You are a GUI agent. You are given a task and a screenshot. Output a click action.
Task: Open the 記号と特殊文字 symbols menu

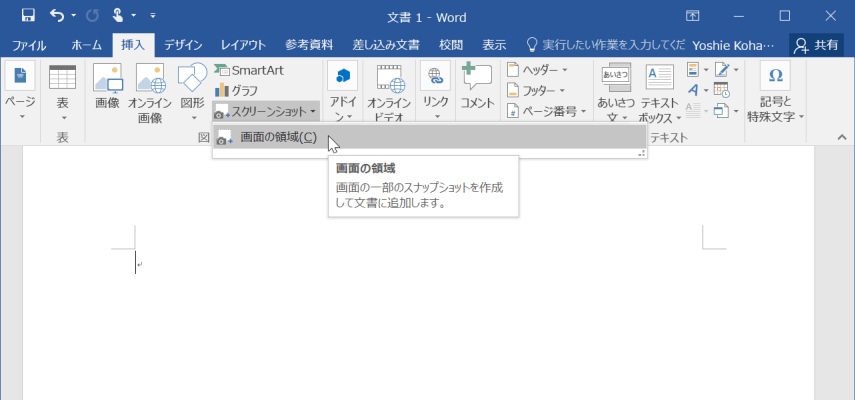pyautogui.click(x=775, y=92)
